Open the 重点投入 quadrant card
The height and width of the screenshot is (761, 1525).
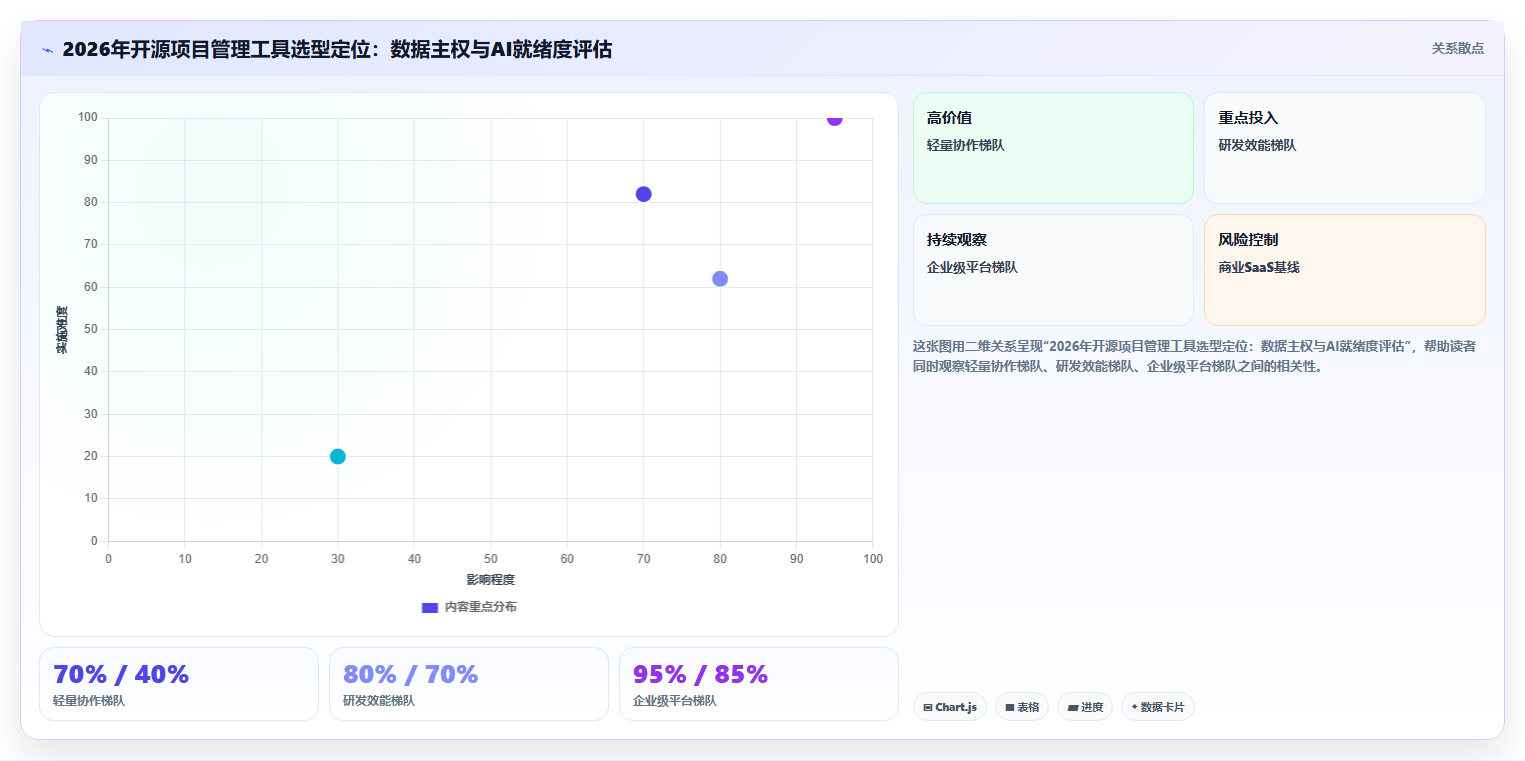pyautogui.click(x=1344, y=148)
